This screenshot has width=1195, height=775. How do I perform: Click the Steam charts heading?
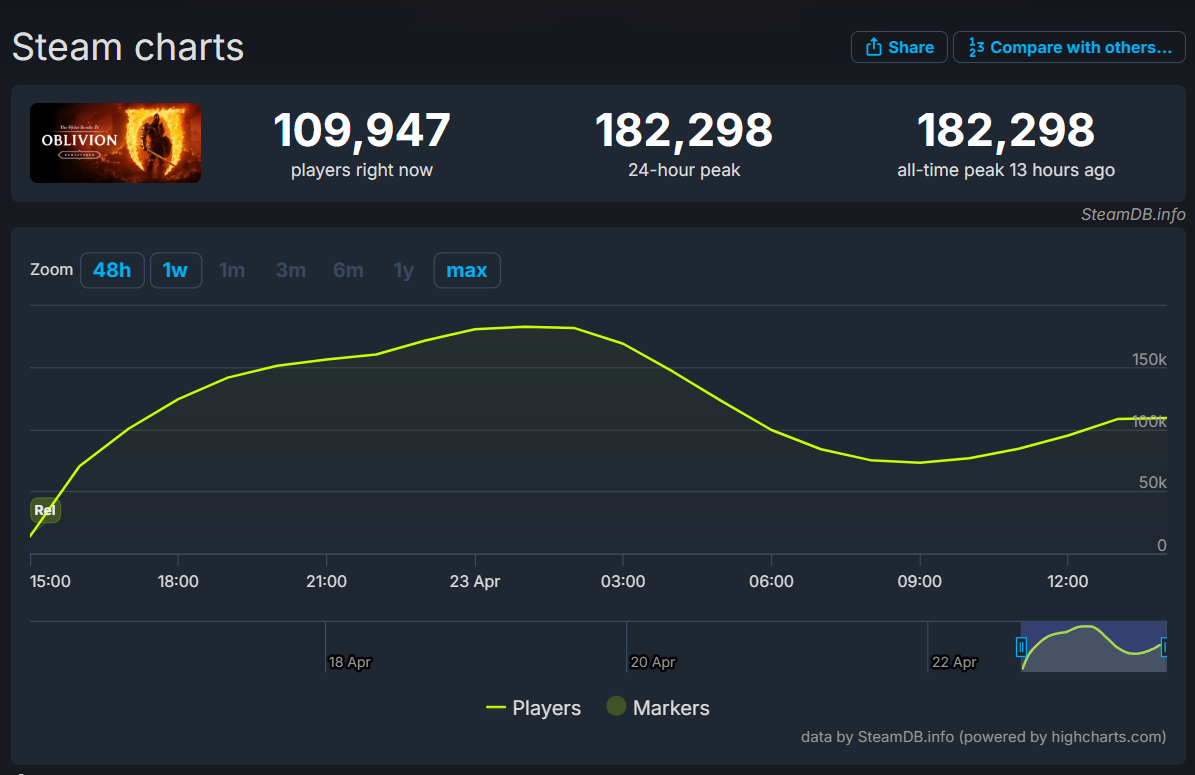[128, 47]
